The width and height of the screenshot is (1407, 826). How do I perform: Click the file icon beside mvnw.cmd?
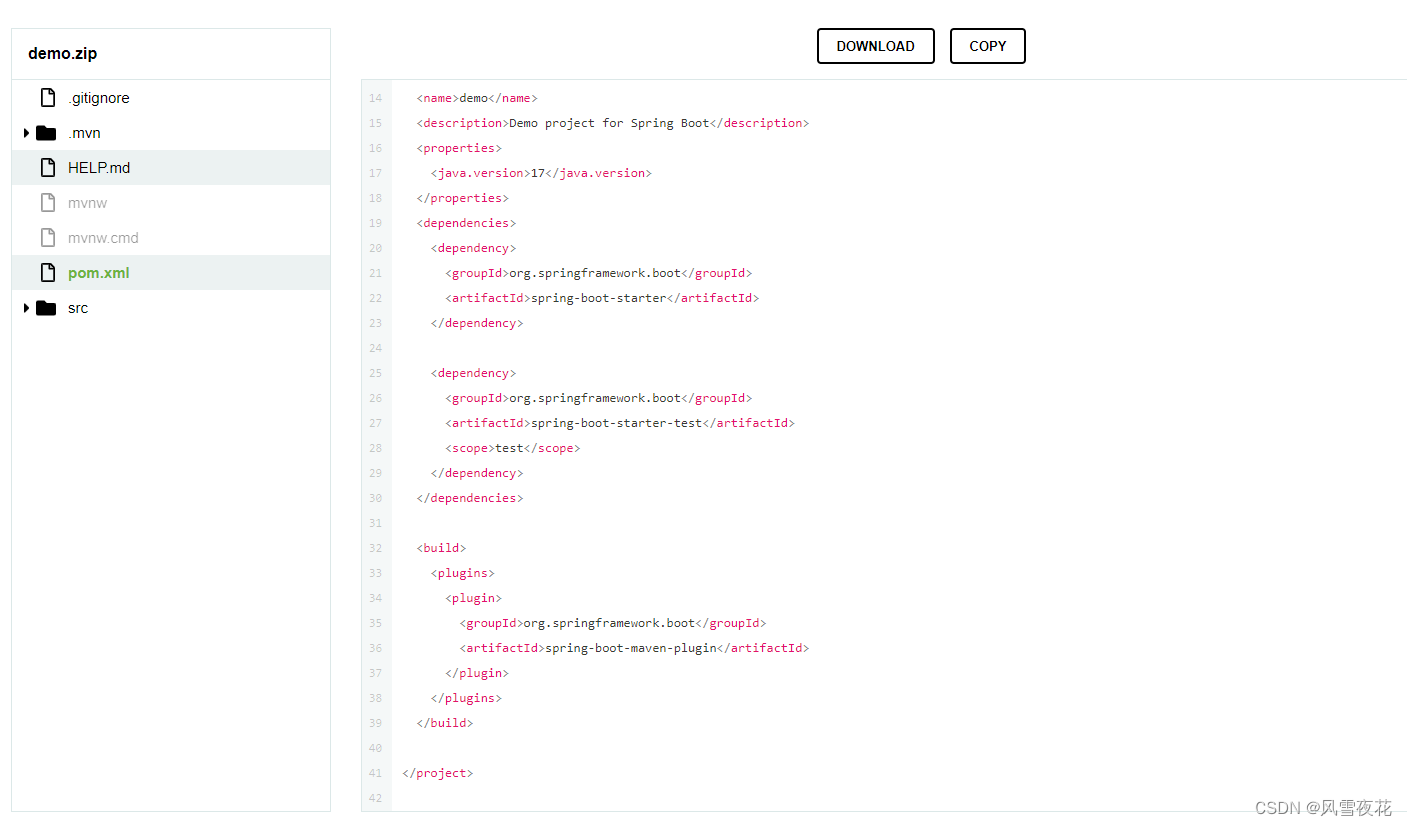click(47, 237)
